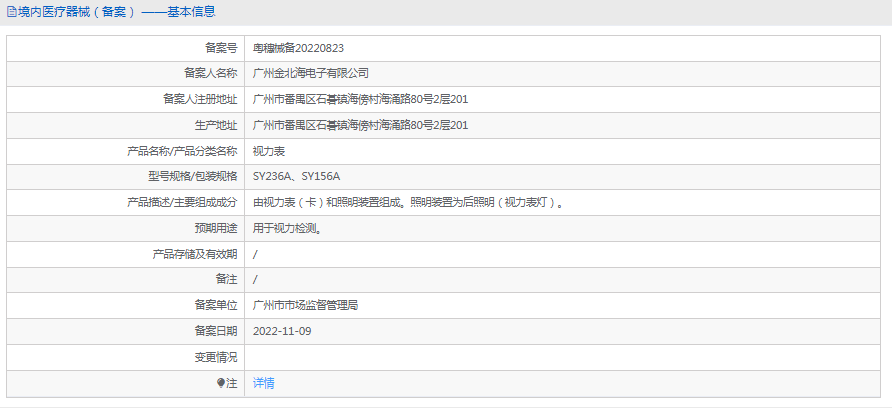
Task: Click the 备案单位 label
Action: (x=216, y=306)
